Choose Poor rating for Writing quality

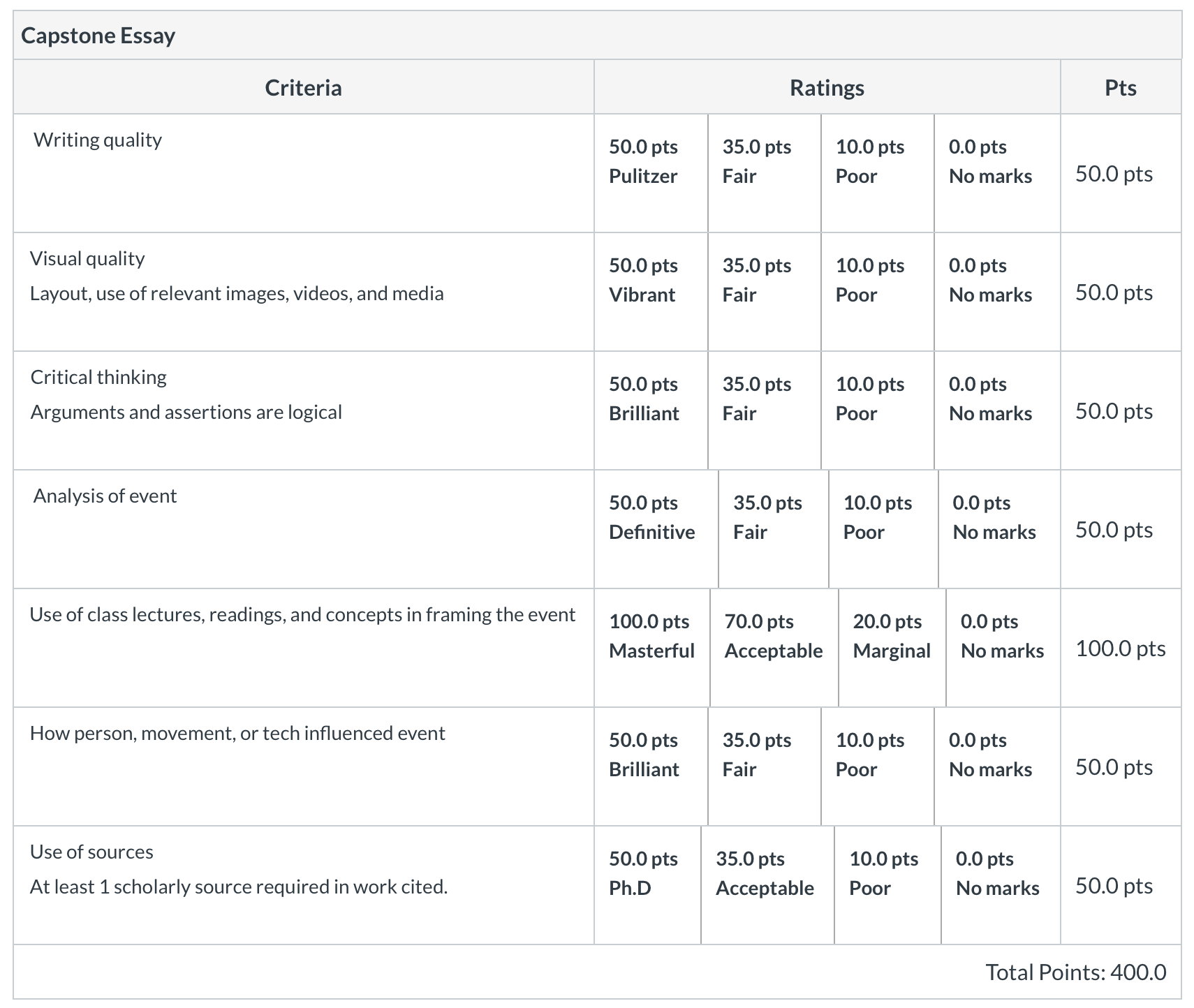click(x=878, y=173)
